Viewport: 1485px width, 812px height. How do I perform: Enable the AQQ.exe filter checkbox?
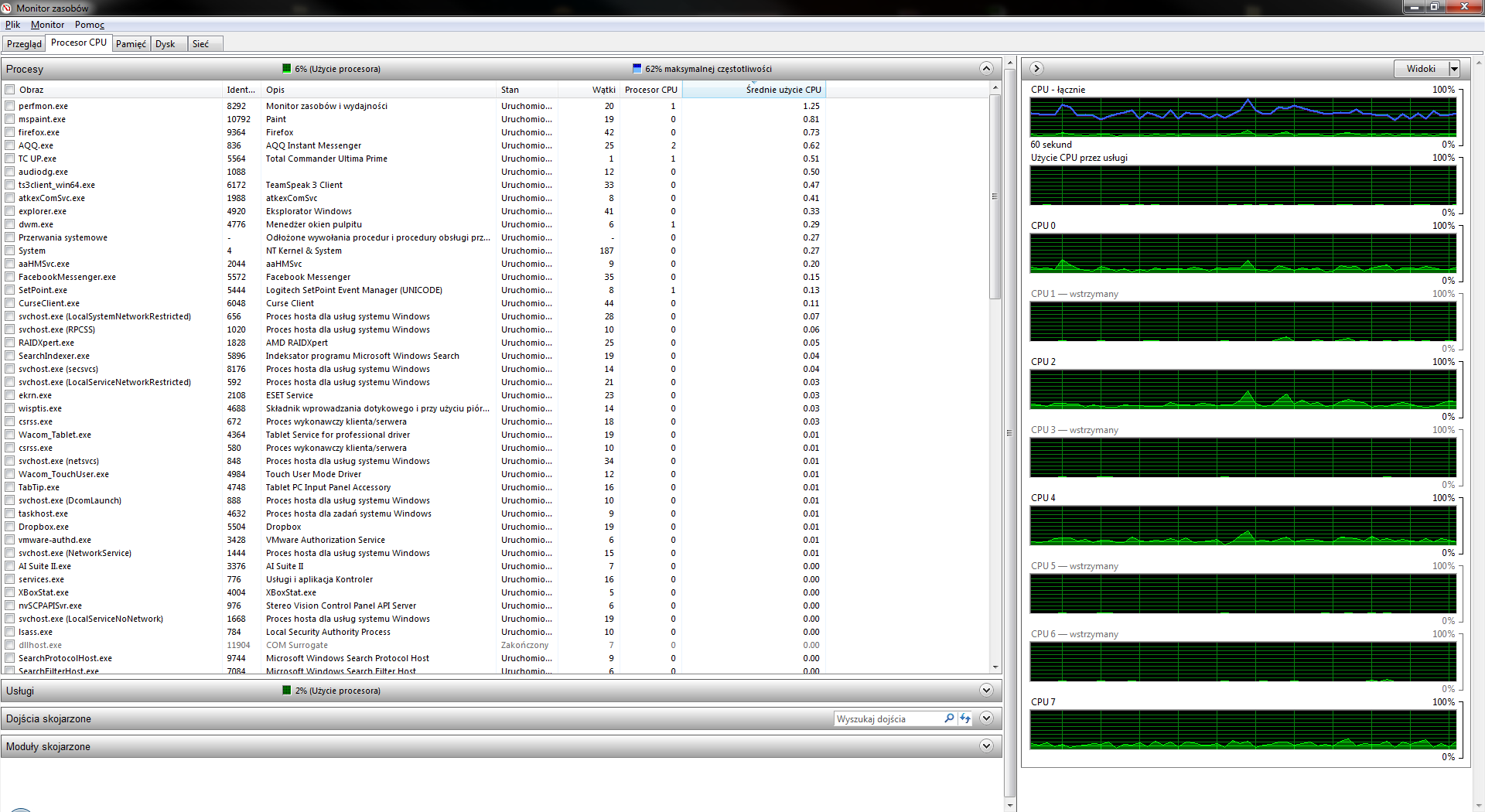(x=10, y=145)
